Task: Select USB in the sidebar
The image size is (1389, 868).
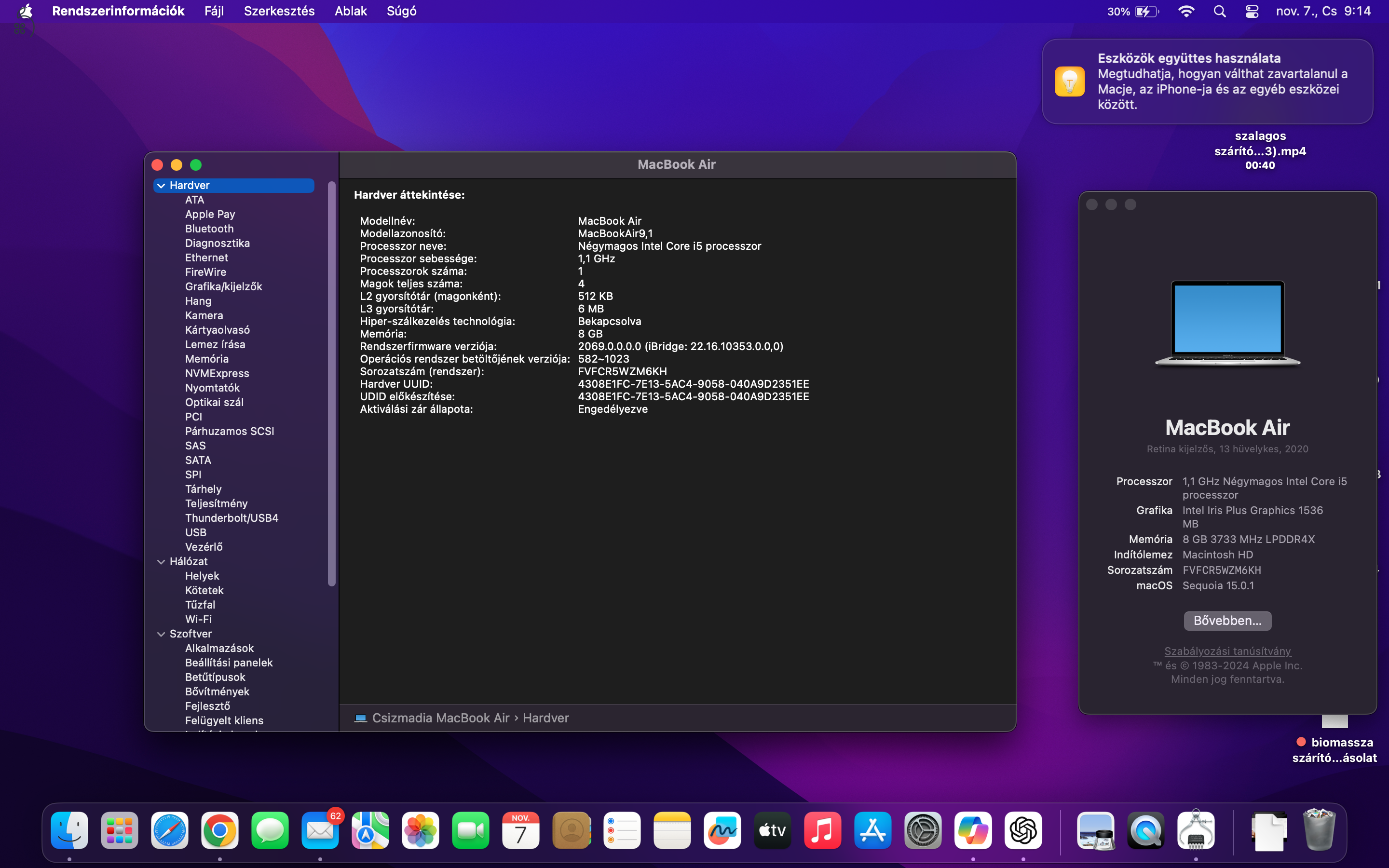Action: coord(196,532)
